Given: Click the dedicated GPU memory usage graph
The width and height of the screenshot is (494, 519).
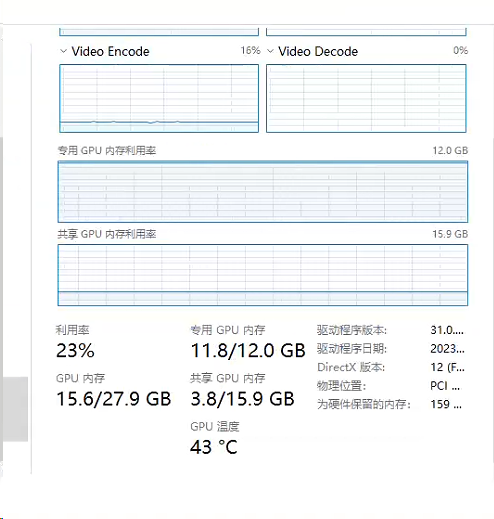Looking at the screenshot, I should click(x=263, y=192).
